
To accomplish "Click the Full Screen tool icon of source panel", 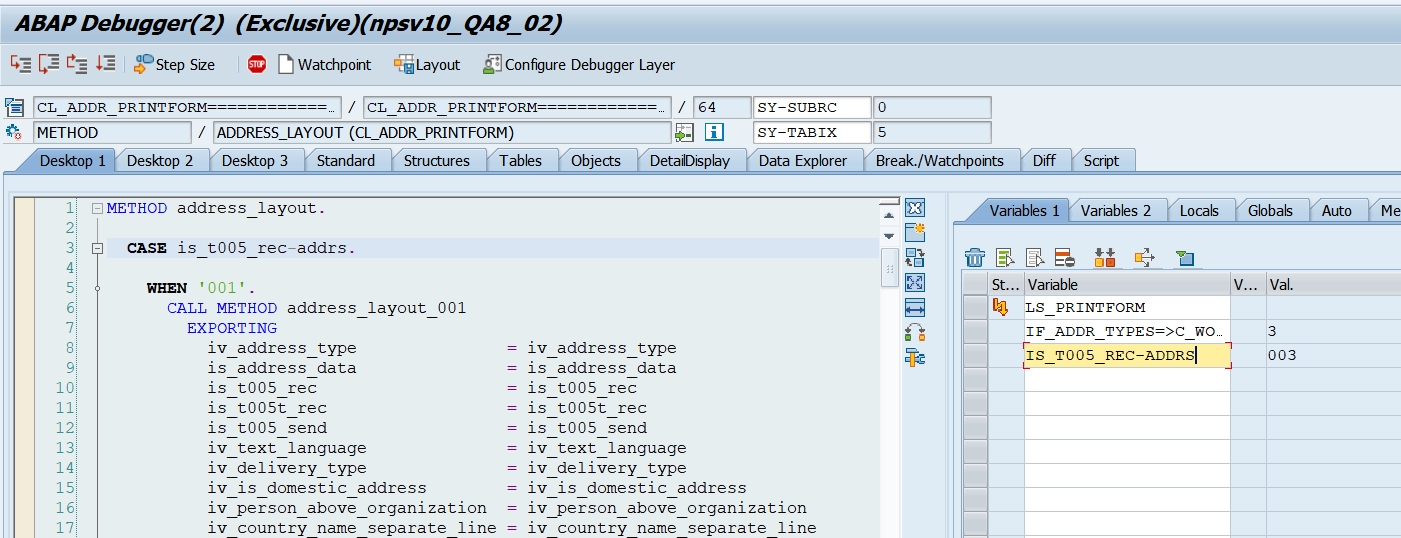I will [914, 282].
